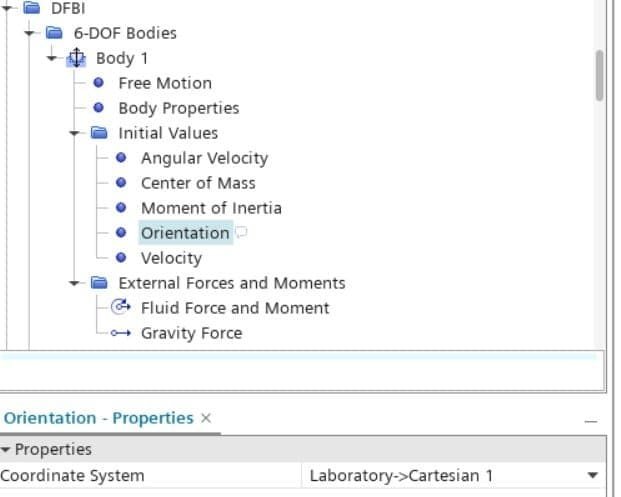Collapse the External Forces and Moments node
This screenshot has width=621, height=497.
click(x=75, y=283)
